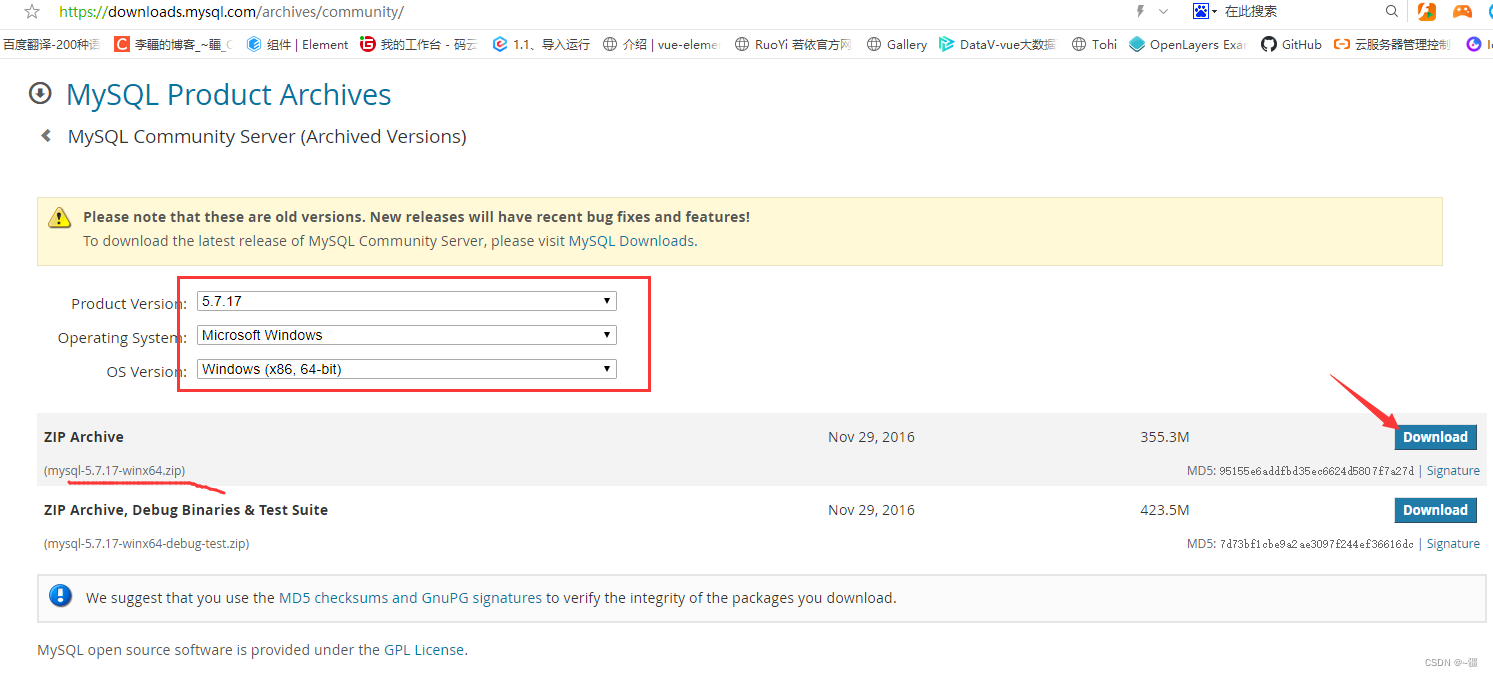Open the CSDN 李疆的博客 bookmark

point(173,44)
